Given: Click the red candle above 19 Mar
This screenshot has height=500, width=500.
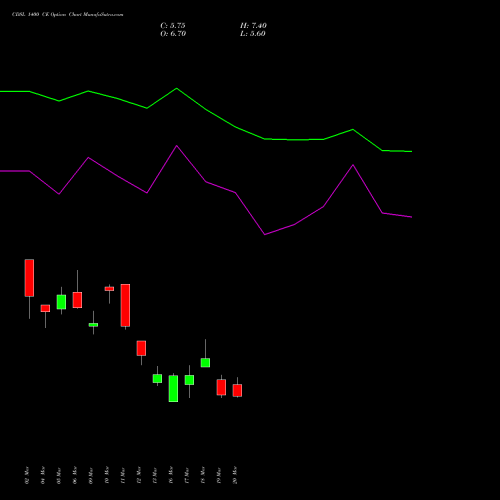Looking at the screenshot, I should (x=221, y=387).
